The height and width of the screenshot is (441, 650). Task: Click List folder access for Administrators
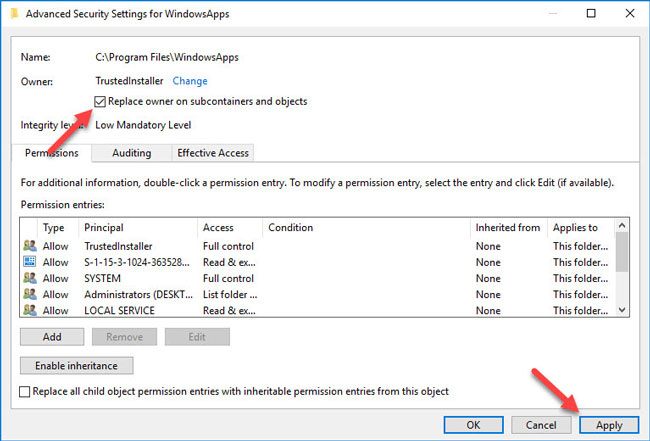[230, 295]
